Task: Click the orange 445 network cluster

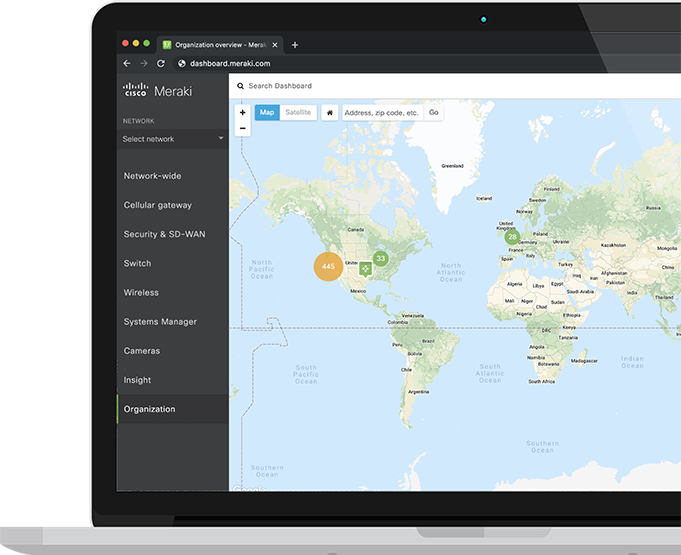Action: click(328, 266)
